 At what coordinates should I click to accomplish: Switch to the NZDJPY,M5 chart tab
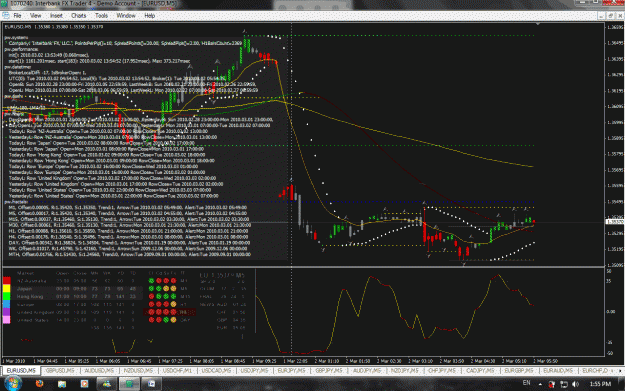(x=405, y=371)
